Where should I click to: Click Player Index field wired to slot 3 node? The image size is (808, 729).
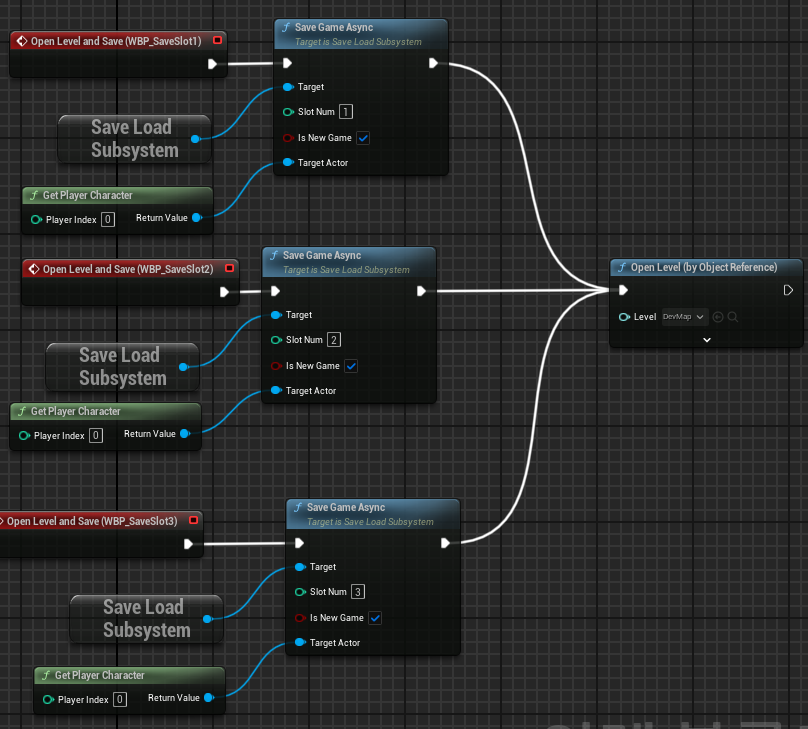(120, 700)
